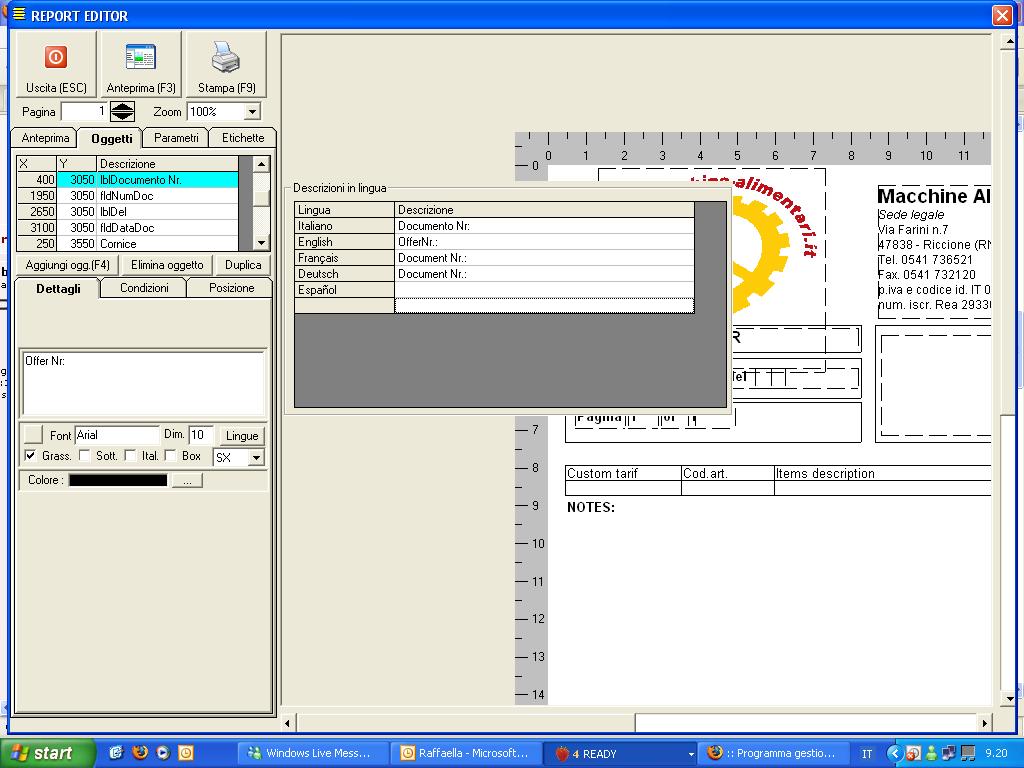The image size is (1024, 768).
Task: Toggle the Grass. bold checkbox
Action: pyautogui.click(x=30, y=455)
